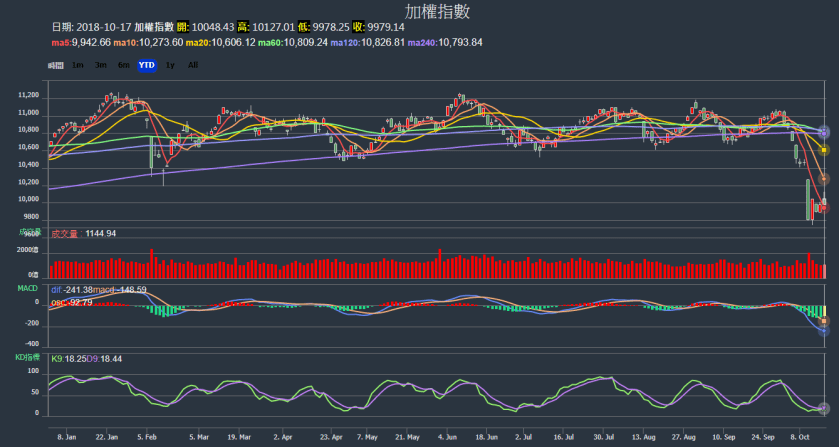839x447 pixels.
Task: Click red ma5 endpoint marker
Action: click(824, 207)
